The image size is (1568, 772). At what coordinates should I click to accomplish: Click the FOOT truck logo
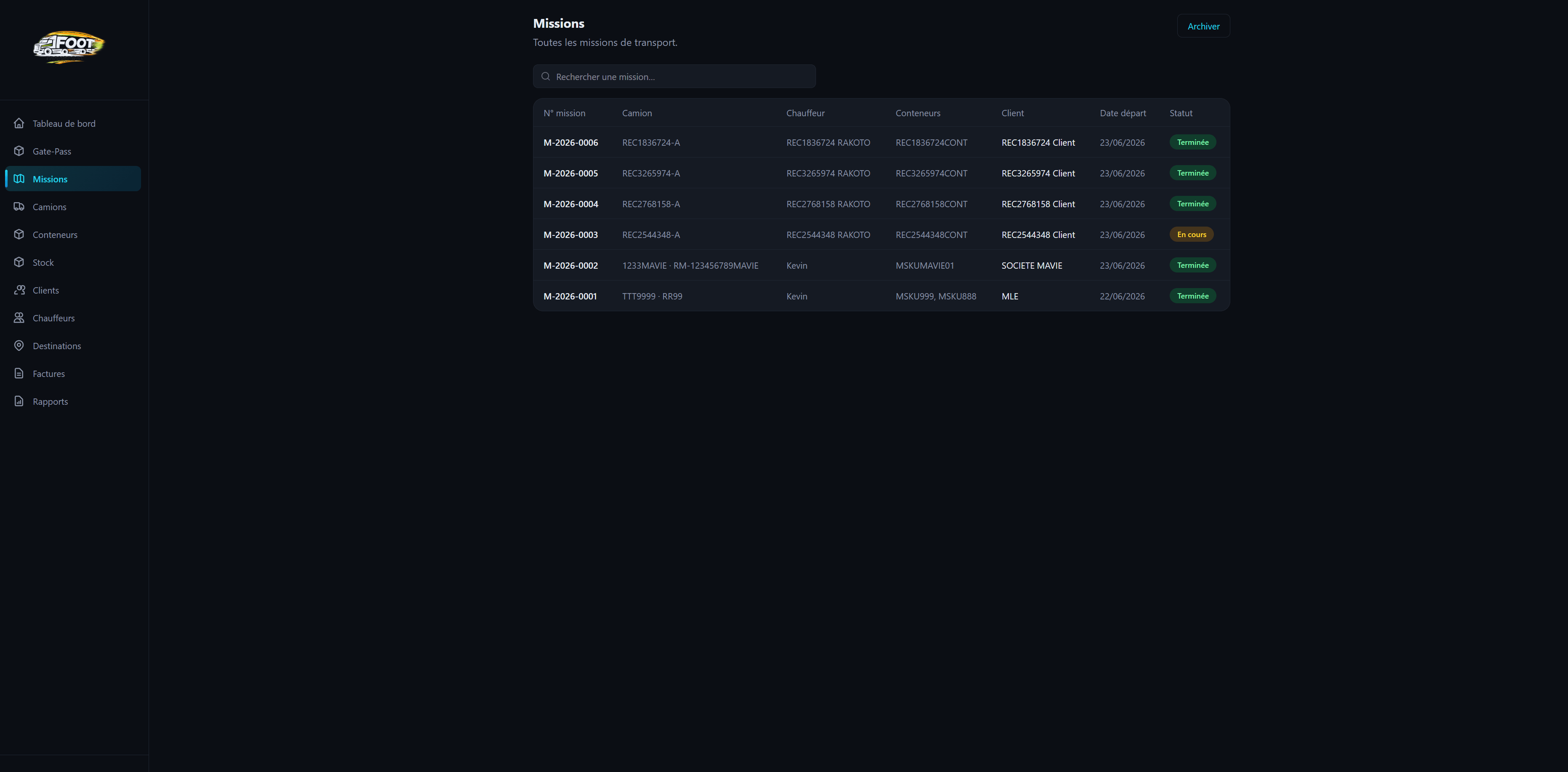69,47
